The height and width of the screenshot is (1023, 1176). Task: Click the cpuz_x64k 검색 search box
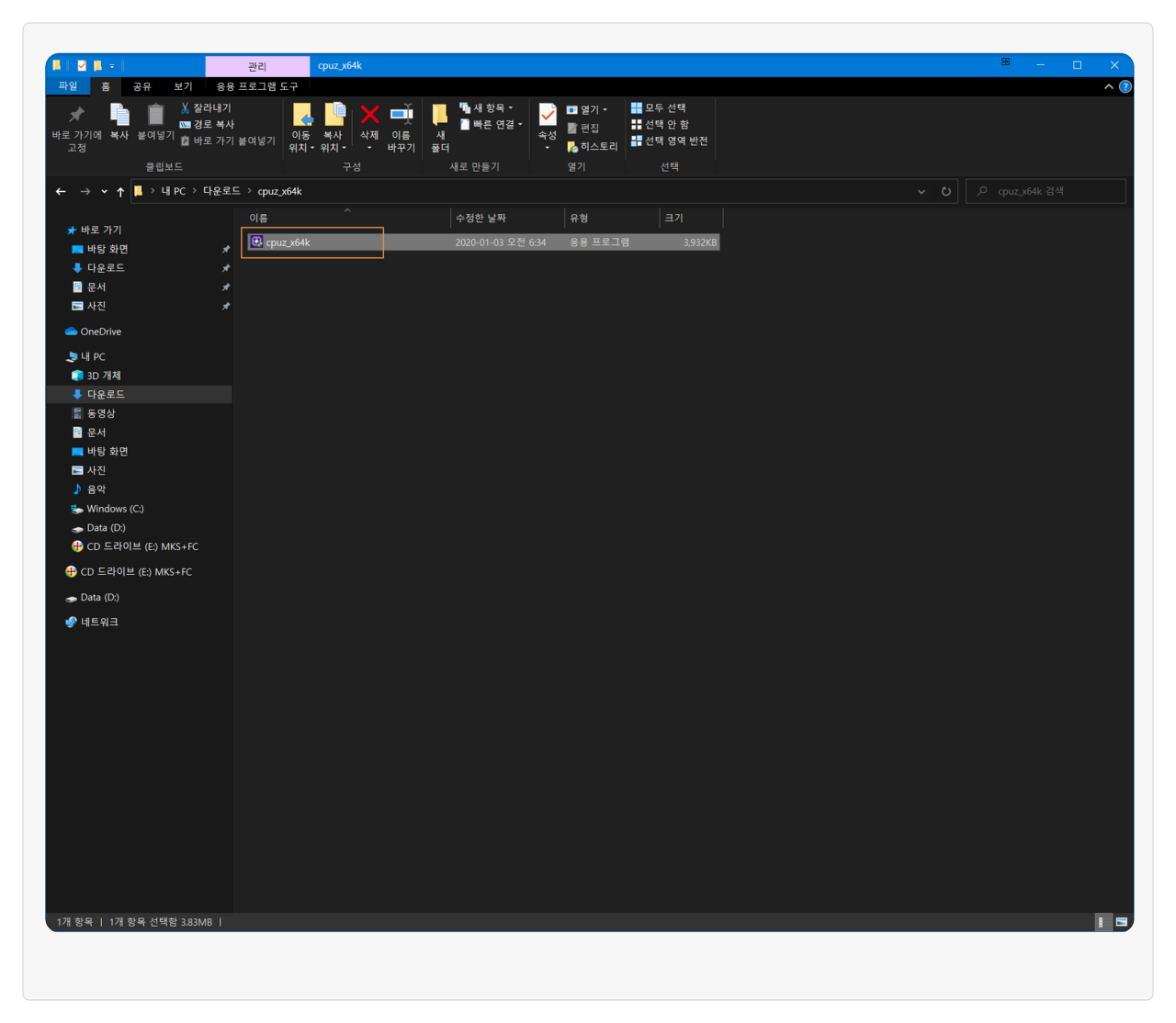click(1046, 191)
